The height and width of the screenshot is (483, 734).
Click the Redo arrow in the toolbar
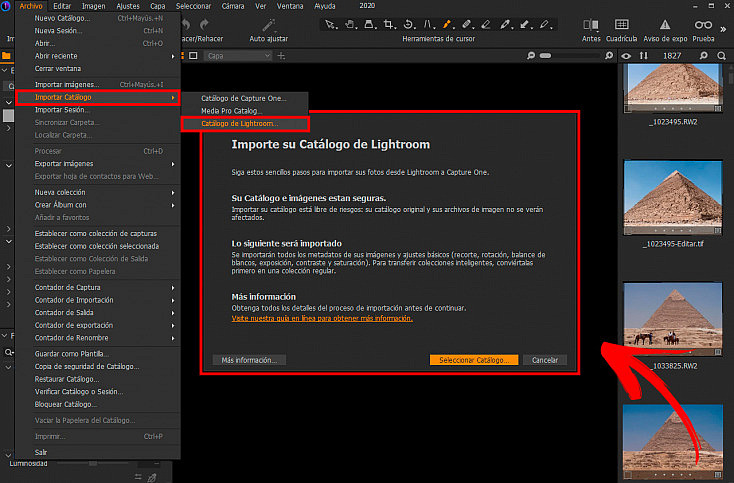coord(204,24)
